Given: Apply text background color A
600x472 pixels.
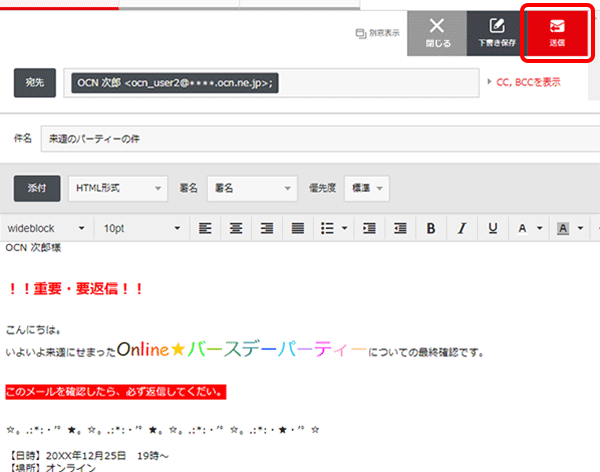Looking at the screenshot, I should pos(563,228).
